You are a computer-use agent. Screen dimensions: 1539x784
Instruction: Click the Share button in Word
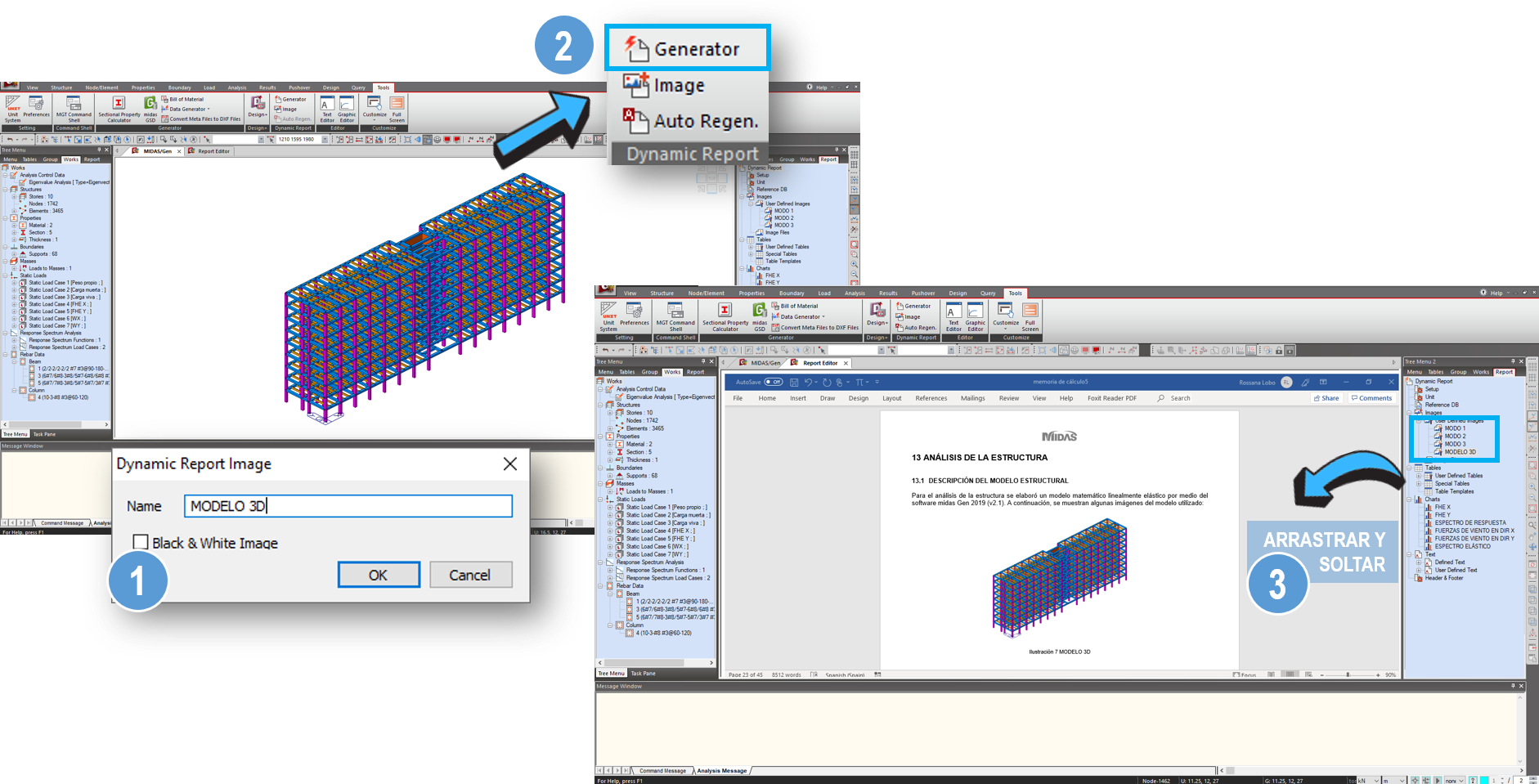[1326, 398]
